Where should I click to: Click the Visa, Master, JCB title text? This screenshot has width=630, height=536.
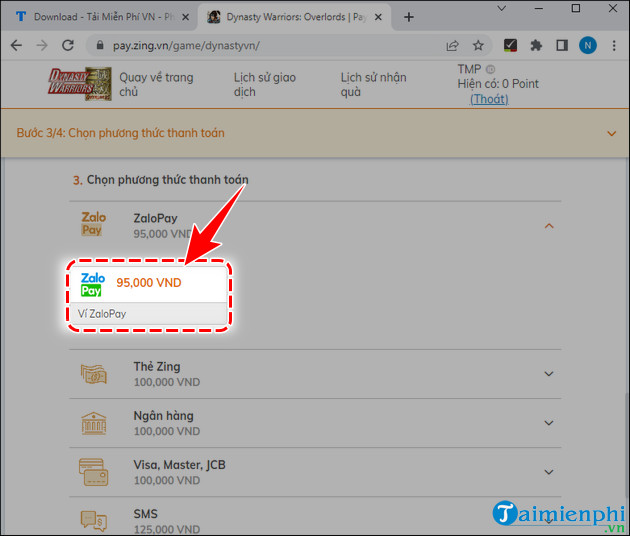coord(179,465)
